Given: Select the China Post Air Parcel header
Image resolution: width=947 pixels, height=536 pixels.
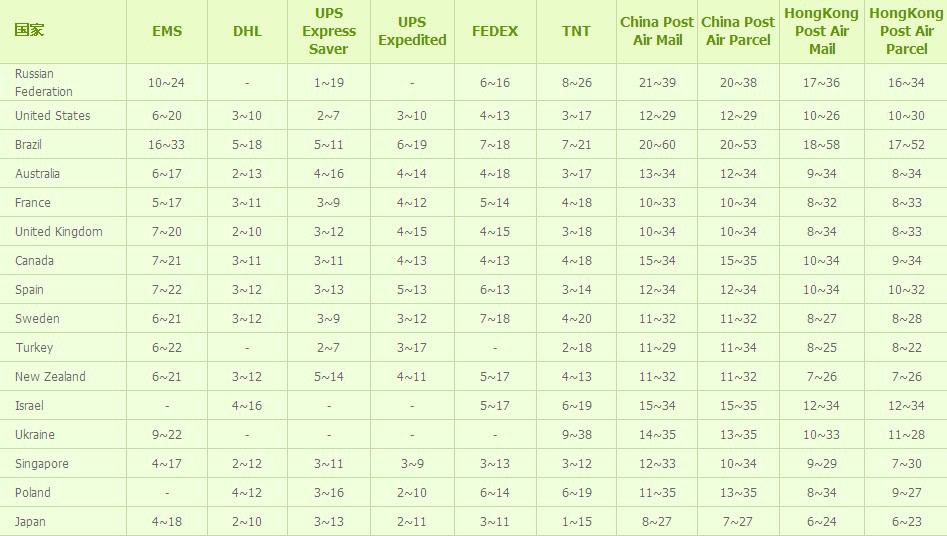Looking at the screenshot, I should tap(738, 31).
